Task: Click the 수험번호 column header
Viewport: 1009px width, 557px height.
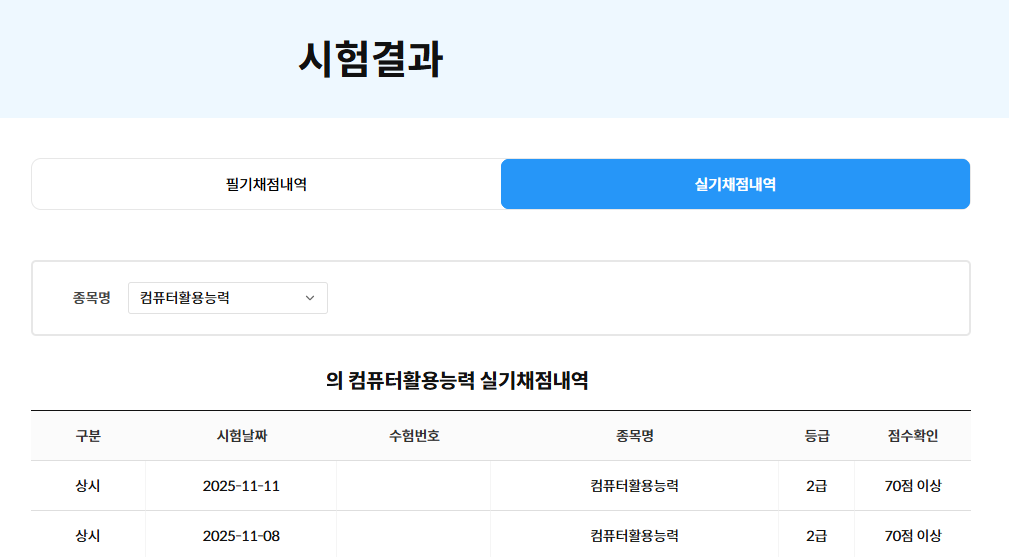Action: point(414,436)
